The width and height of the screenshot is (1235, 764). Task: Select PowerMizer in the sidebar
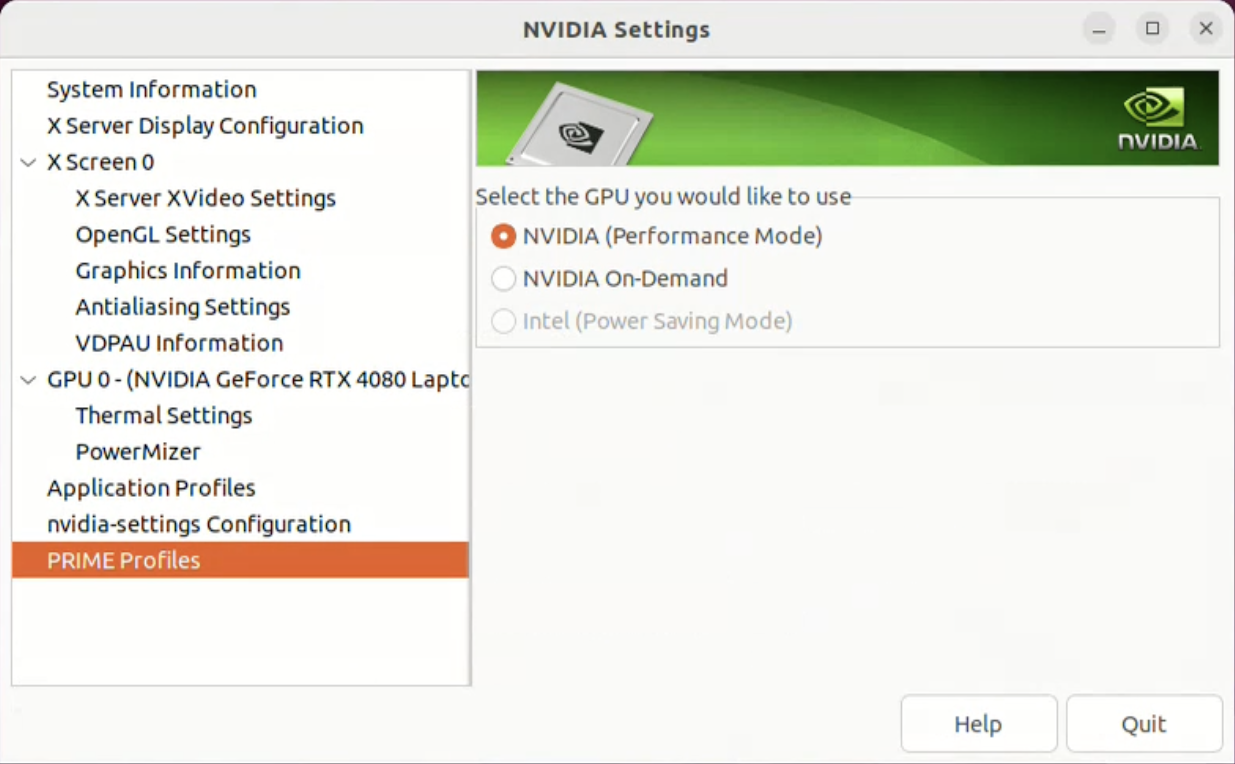138,452
